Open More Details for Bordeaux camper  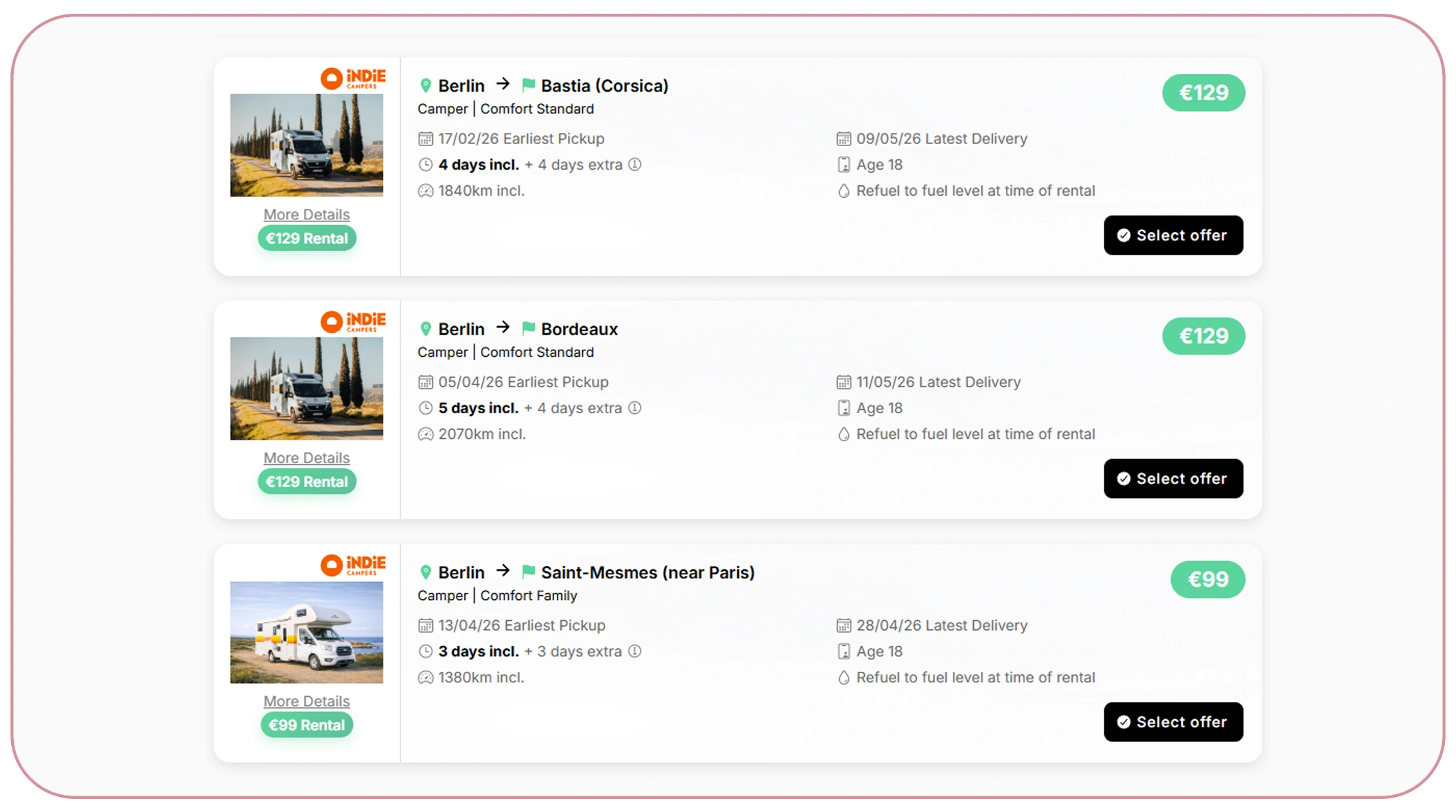point(307,458)
